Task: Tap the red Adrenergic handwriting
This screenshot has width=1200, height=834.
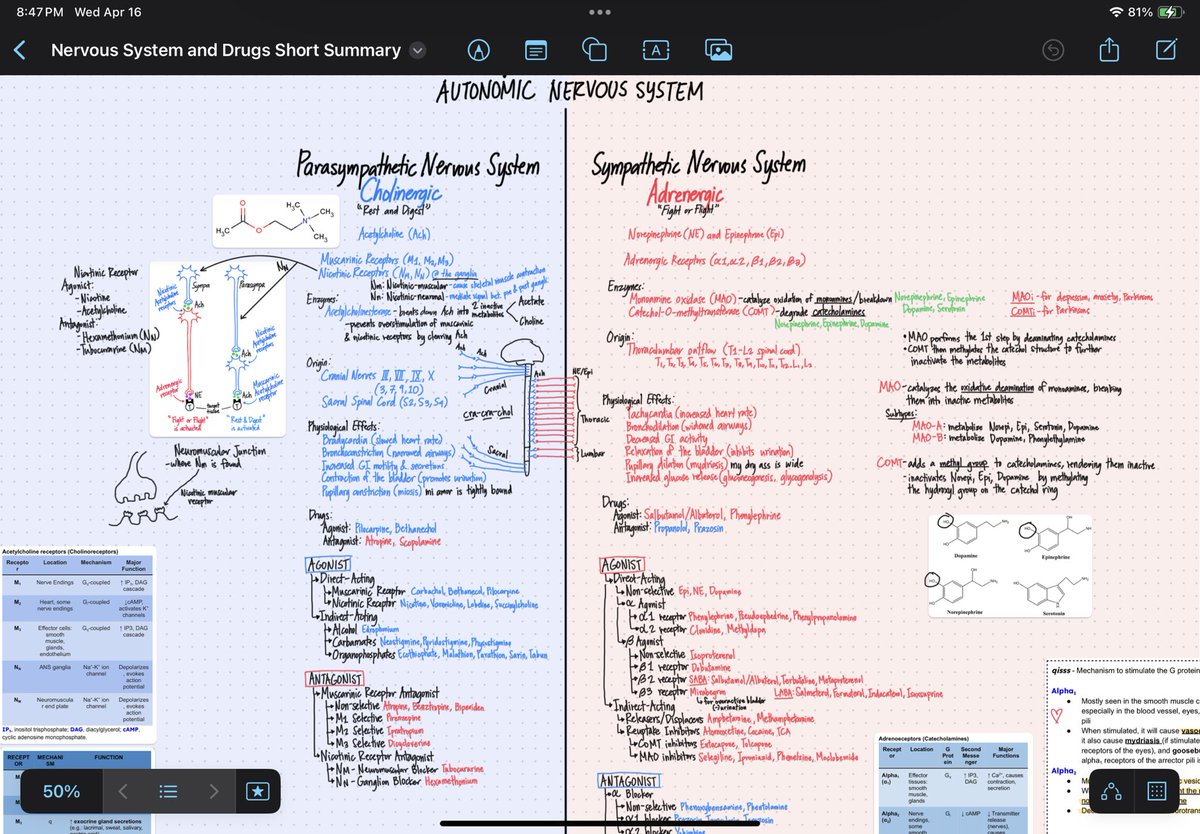Action: (x=685, y=192)
